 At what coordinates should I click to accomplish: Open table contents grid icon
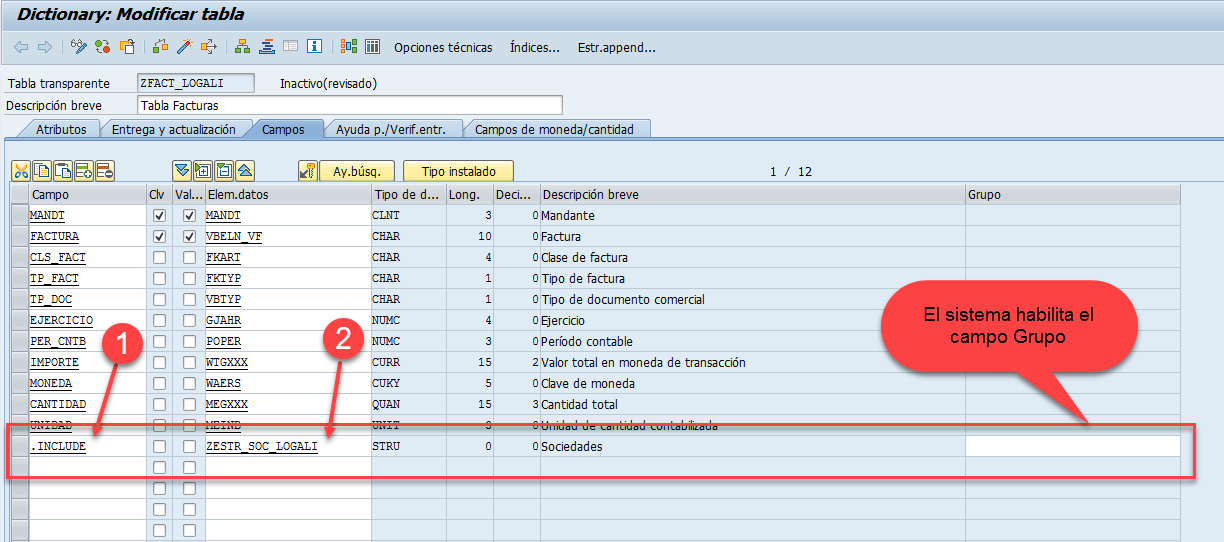coord(373,47)
